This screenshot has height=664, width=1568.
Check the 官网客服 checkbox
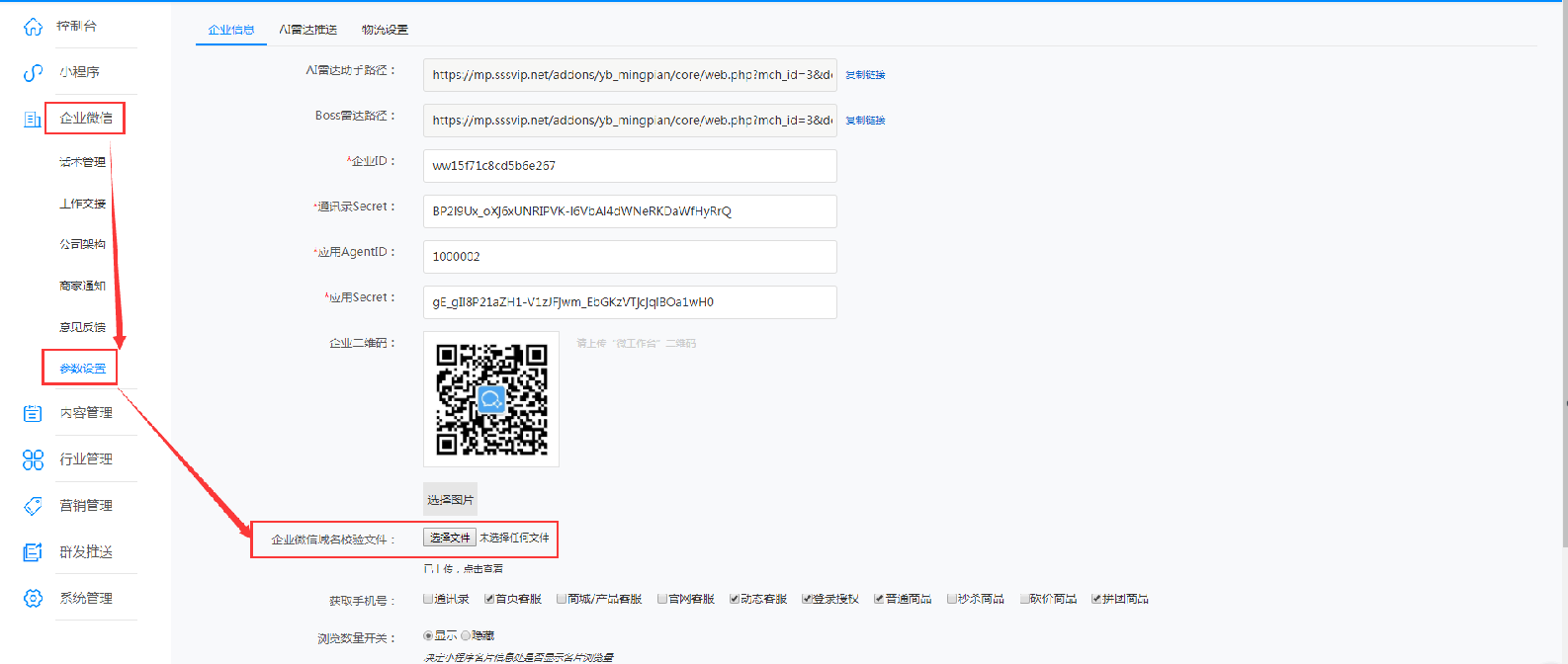(662, 599)
